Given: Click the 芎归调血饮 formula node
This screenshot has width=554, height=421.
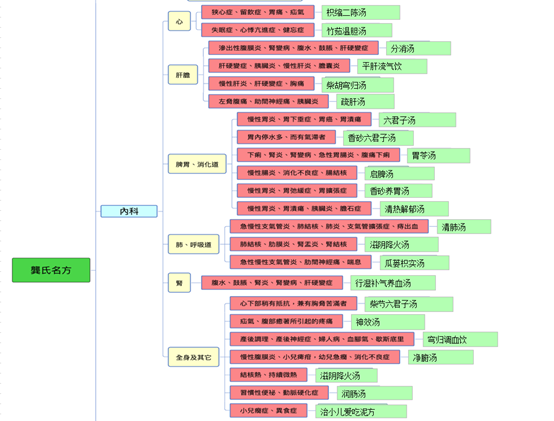Looking at the screenshot, I should click(460, 339).
